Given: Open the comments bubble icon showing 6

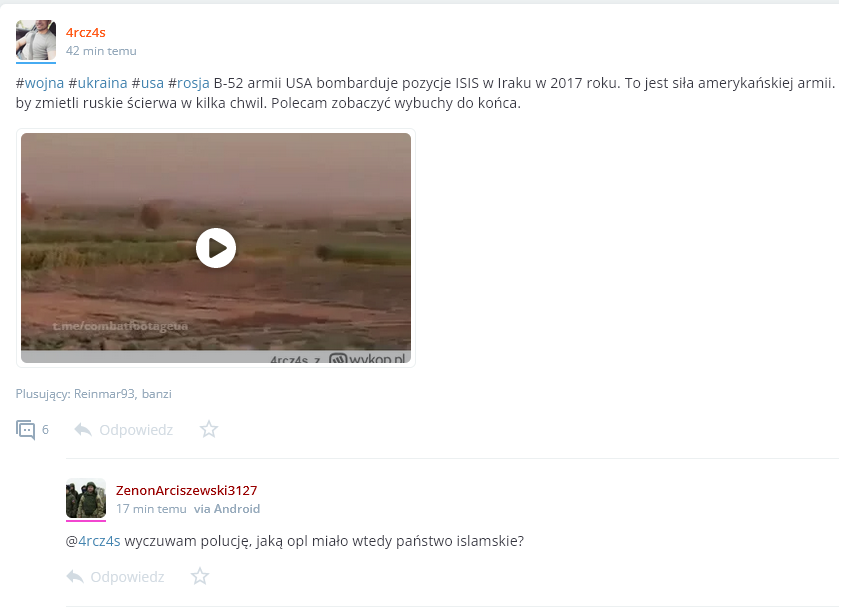Looking at the screenshot, I should pos(25,430).
